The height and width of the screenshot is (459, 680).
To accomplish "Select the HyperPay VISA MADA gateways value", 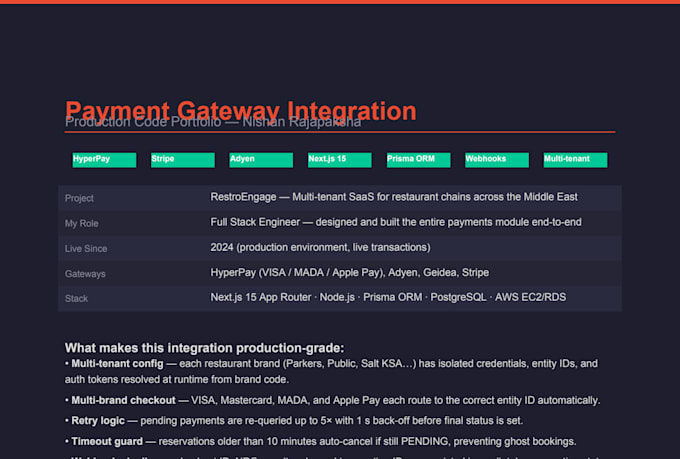I will tap(350, 272).
